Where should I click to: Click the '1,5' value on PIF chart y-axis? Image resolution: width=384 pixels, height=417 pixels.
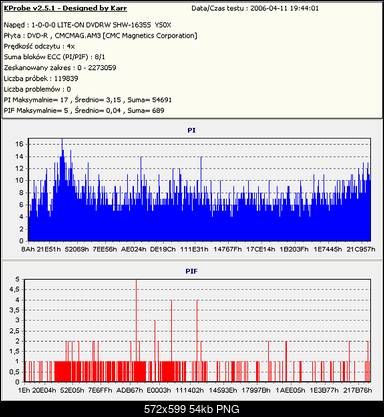15,352
